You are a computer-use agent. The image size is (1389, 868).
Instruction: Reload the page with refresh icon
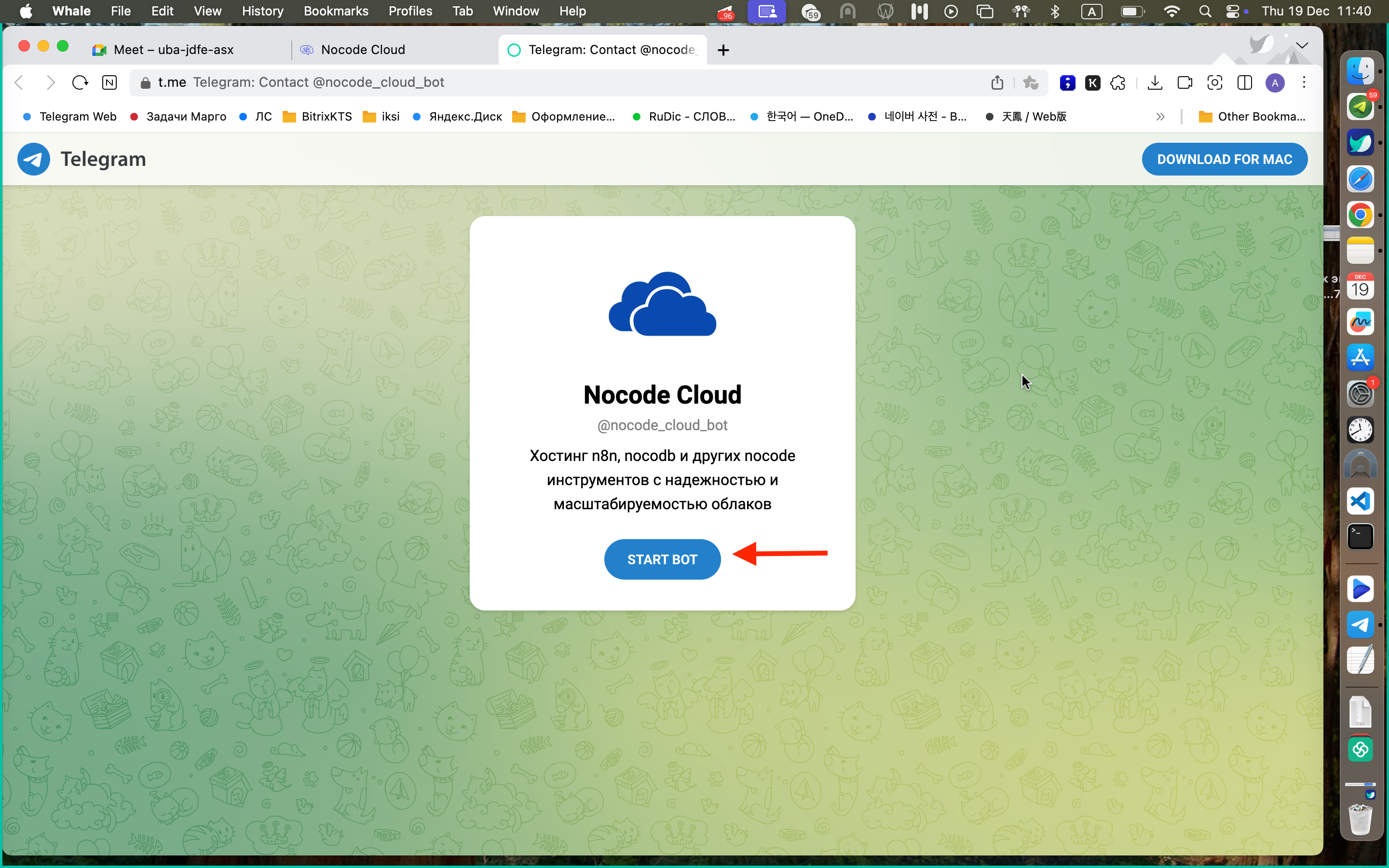click(x=80, y=82)
